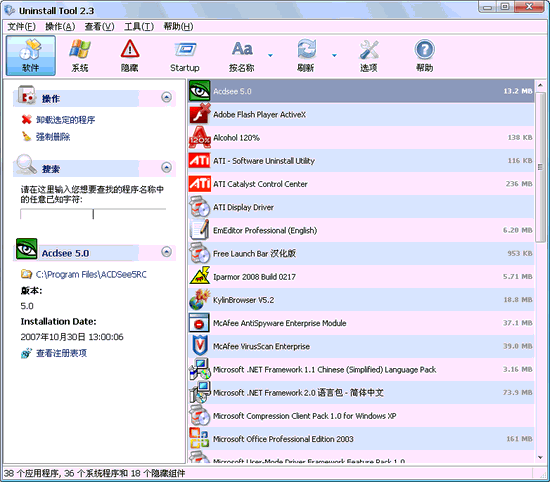Screen dimensions: 550x482
Task: Click installation date 2007年10月30日 13:00:06
Action: point(72,337)
